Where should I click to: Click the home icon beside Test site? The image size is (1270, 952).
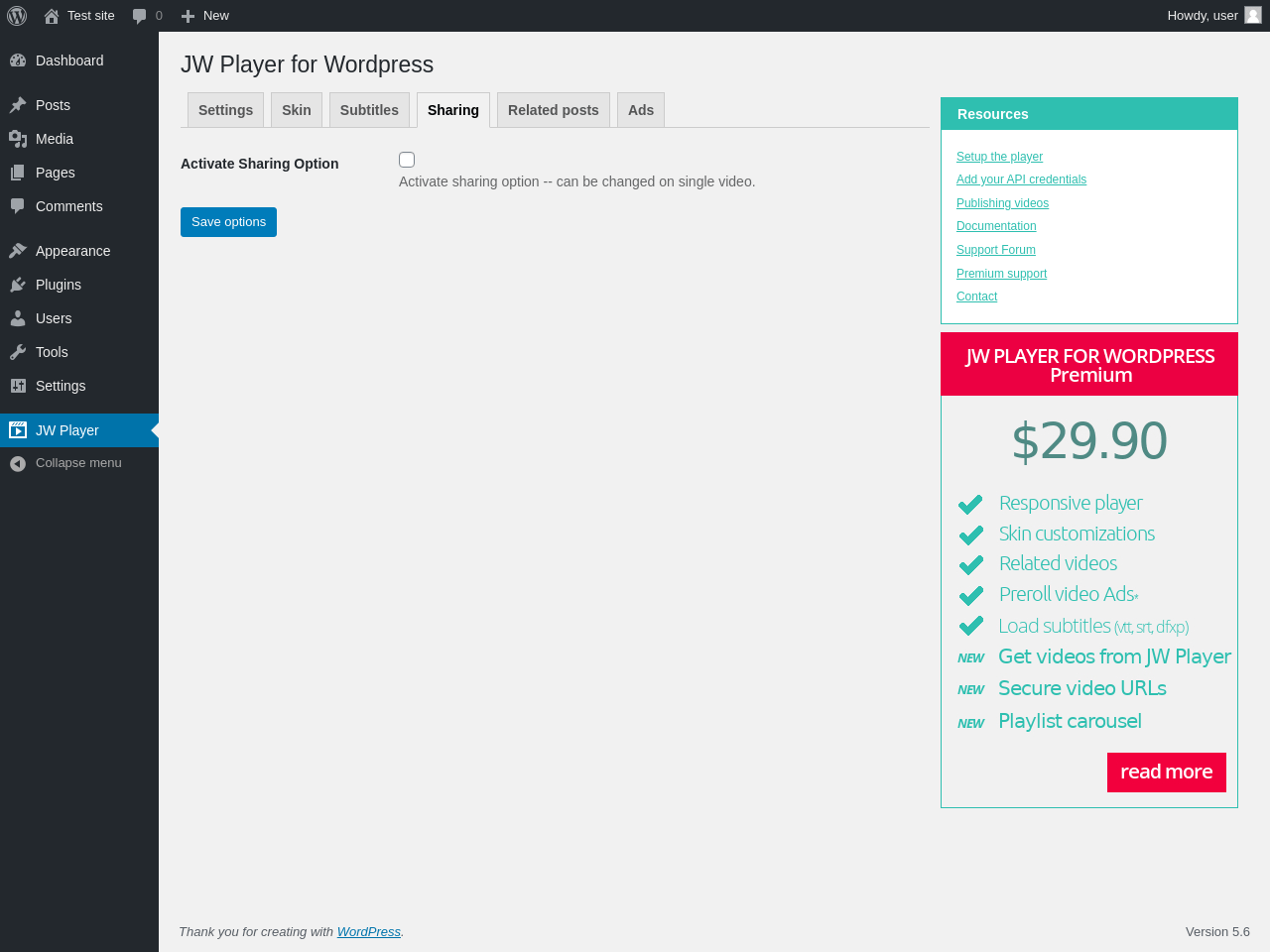(52, 16)
